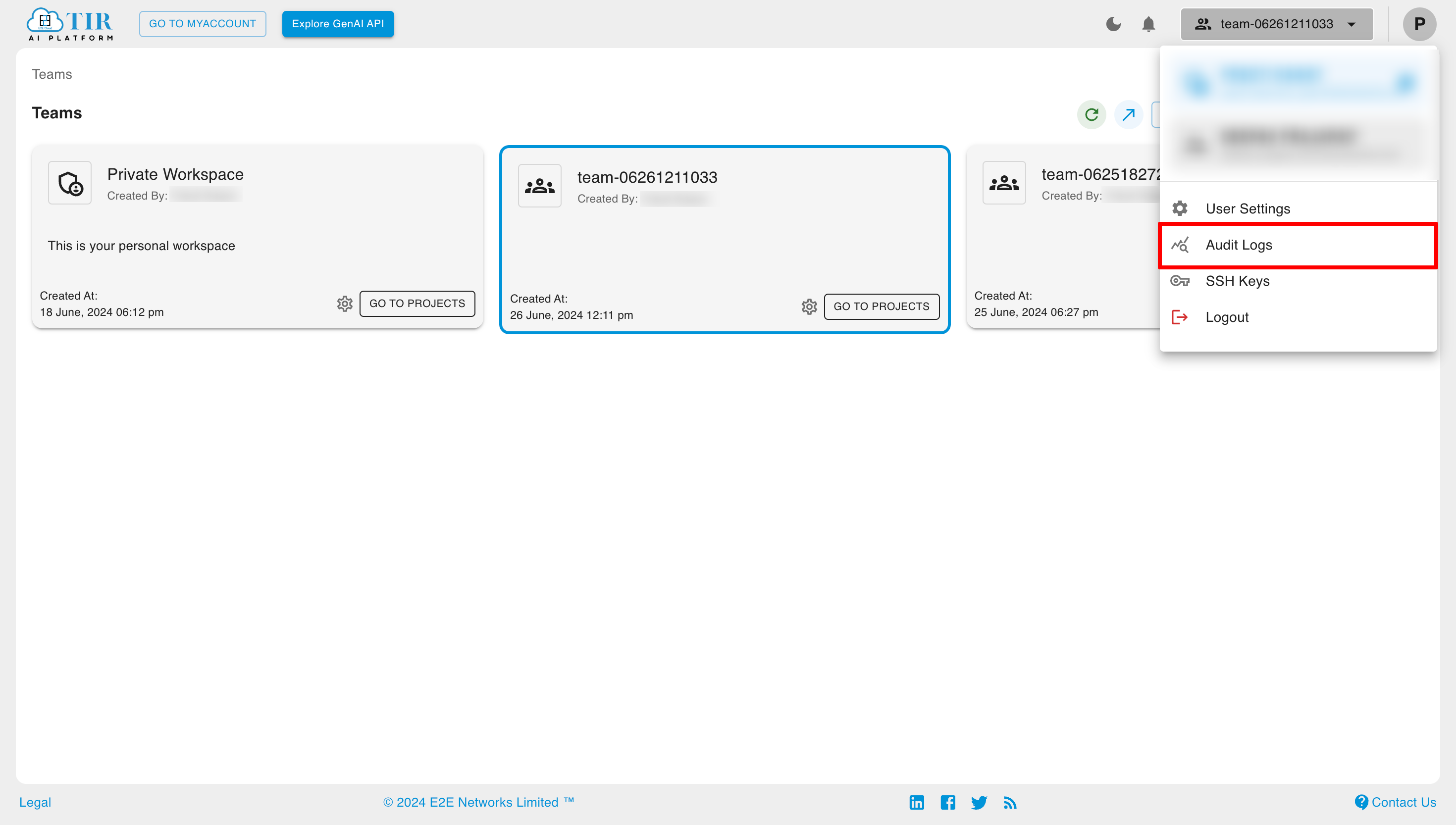
Task: Open LinkedIn footer icon
Action: (916, 802)
